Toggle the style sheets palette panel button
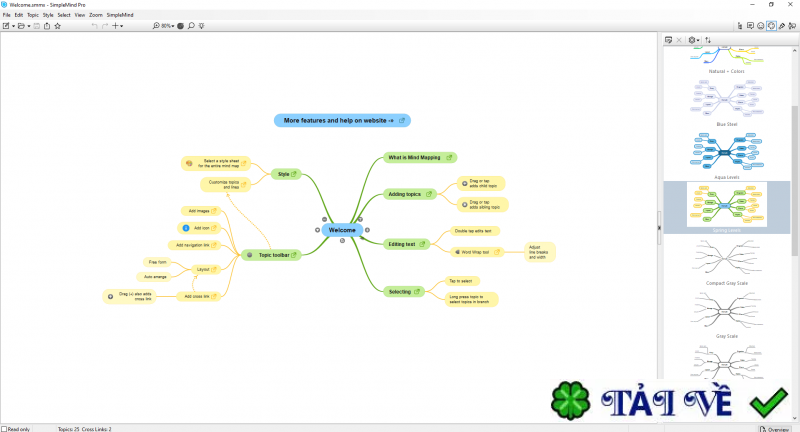800x432 pixels. (771, 26)
